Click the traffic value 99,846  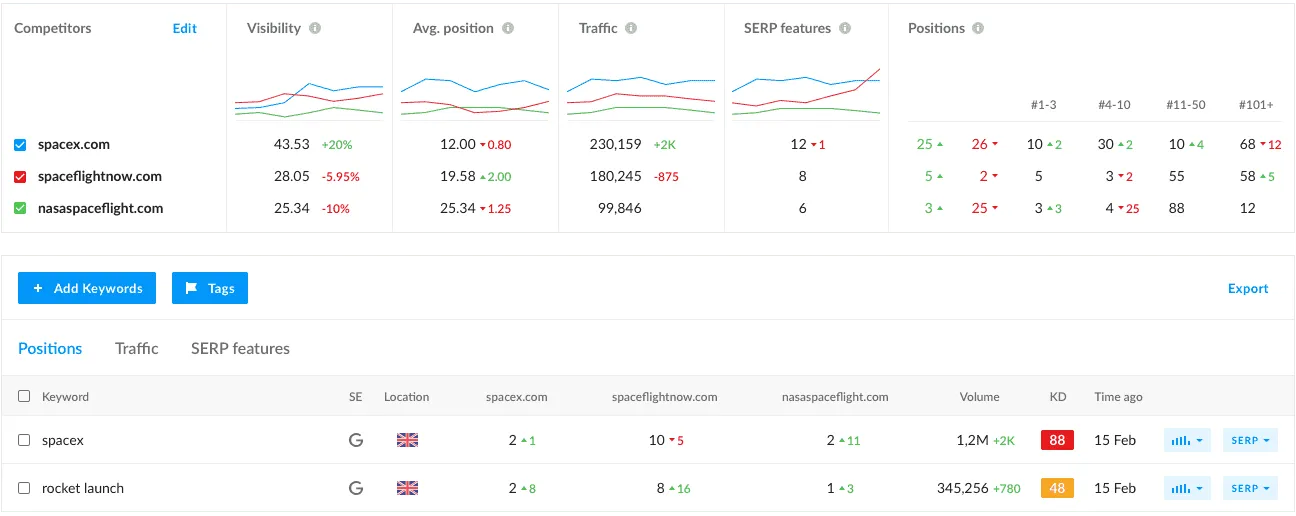620,208
